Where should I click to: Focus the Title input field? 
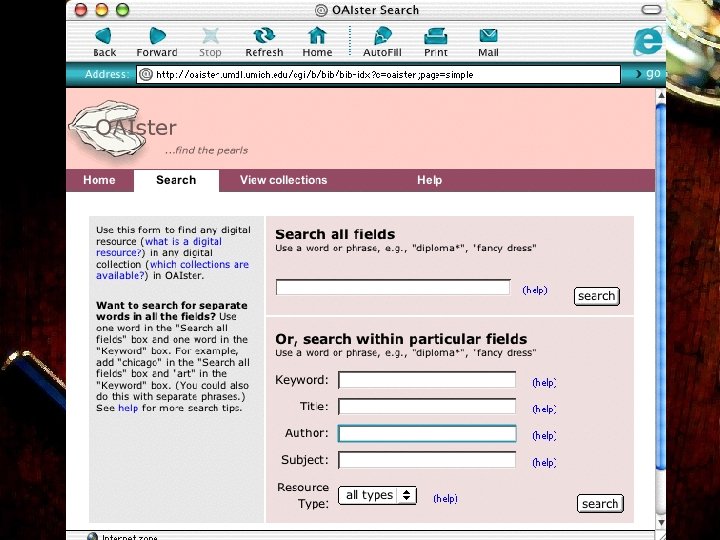point(427,406)
